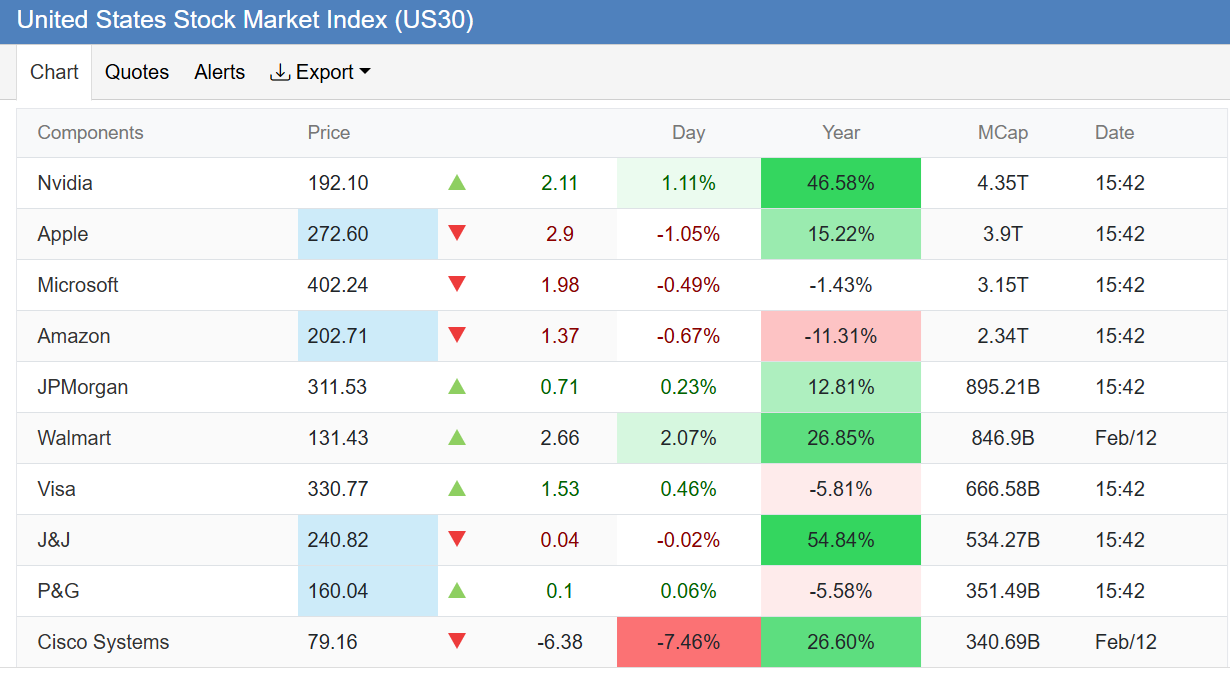The height and width of the screenshot is (675, 1230).
Task: Click the green up arrow for JPMorgan
Action: [x=457, y=387]
